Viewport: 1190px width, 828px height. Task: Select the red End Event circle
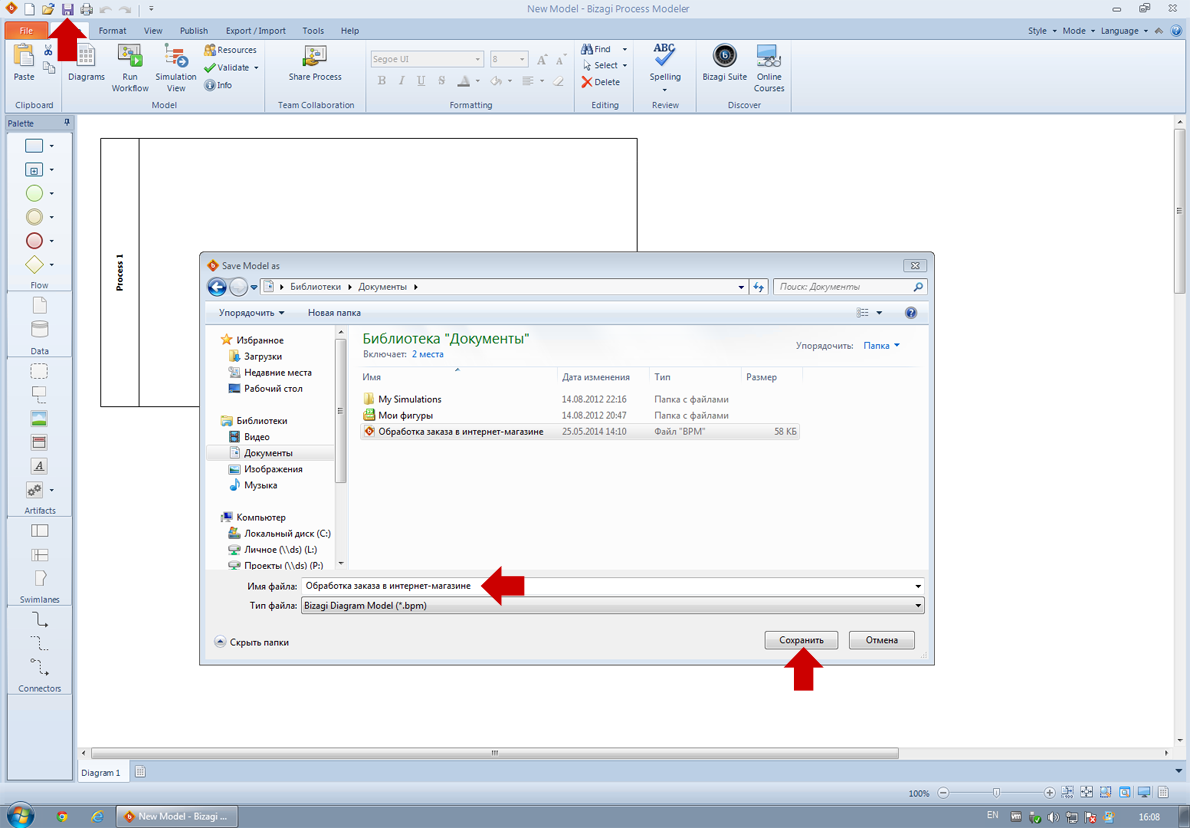[34, 241]
